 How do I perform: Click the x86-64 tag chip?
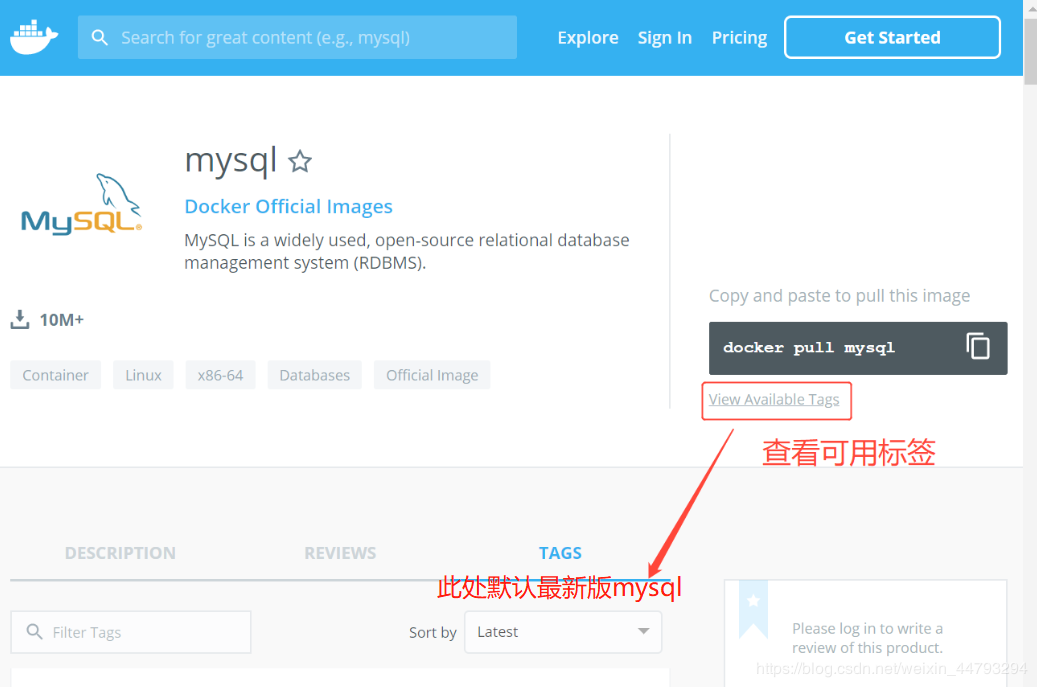click(x=220, y=375)
